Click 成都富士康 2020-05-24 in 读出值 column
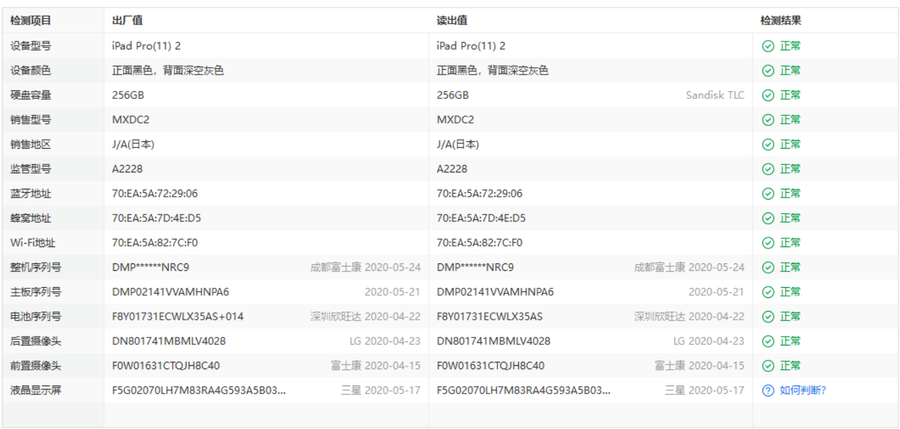Image resolution: width=900 pixels, height=429 pixels. coord(689,268)
